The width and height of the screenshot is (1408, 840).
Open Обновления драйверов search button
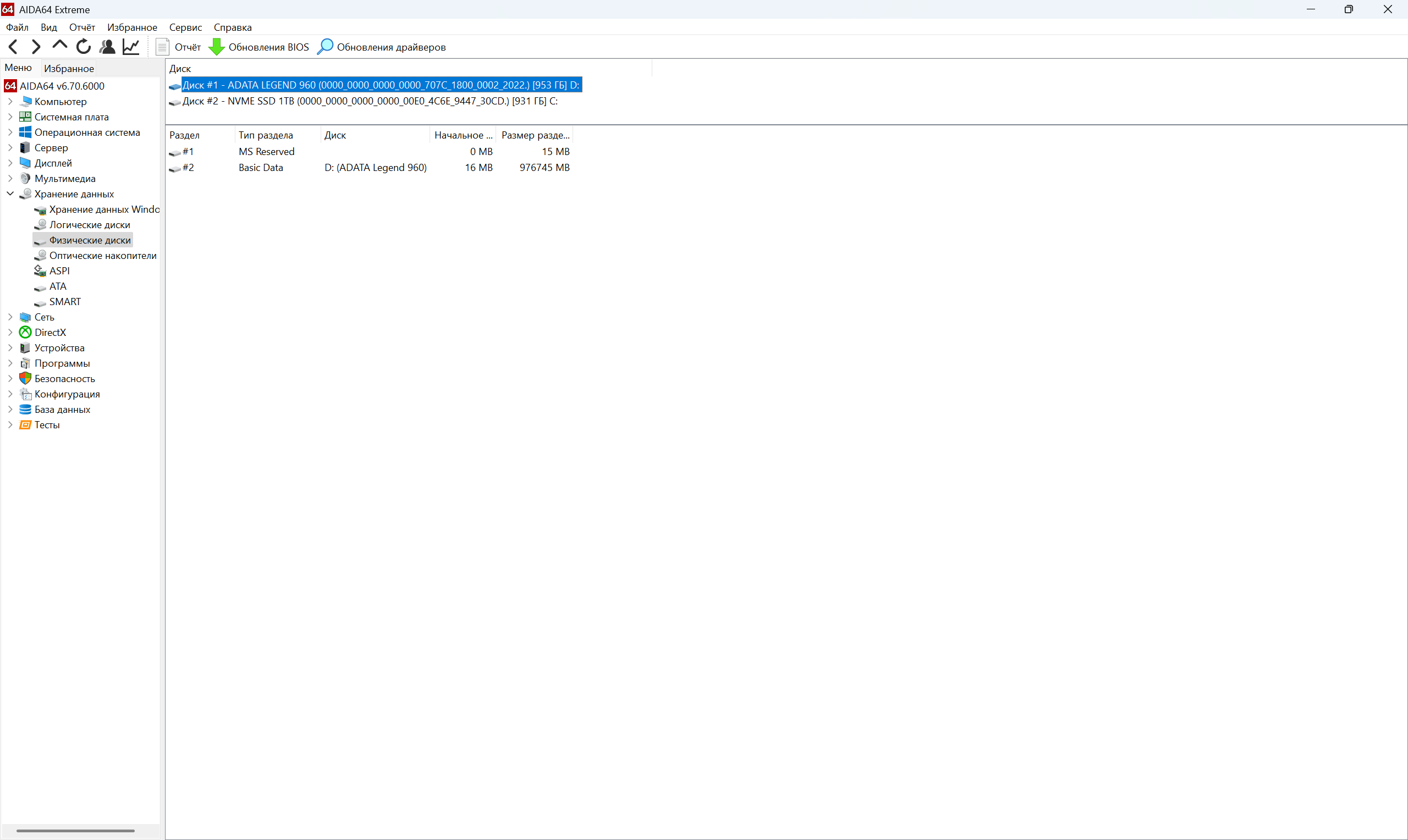(x=382, y=47)
